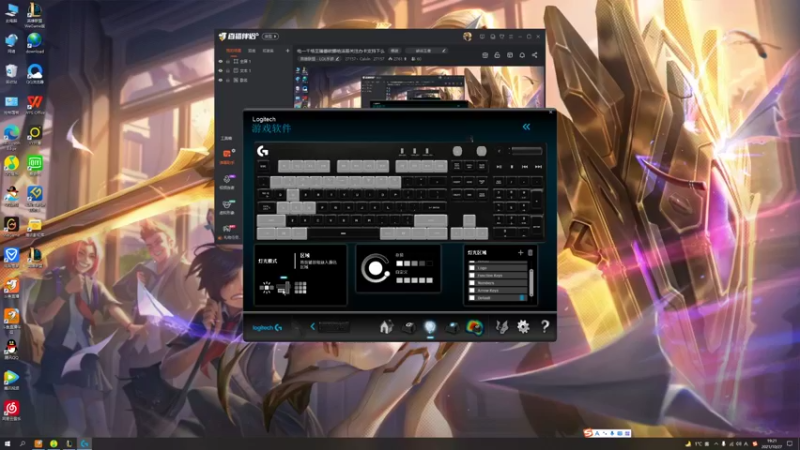The image size is (800, 450).
Task: Open the gear settings icon in Logitech software
Action: pos(523,327)
